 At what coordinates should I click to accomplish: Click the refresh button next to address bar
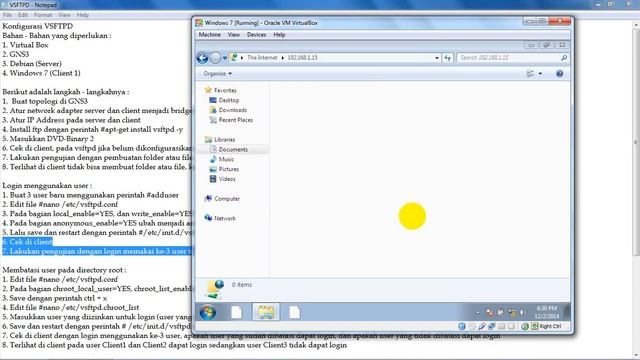click(447, 58)
